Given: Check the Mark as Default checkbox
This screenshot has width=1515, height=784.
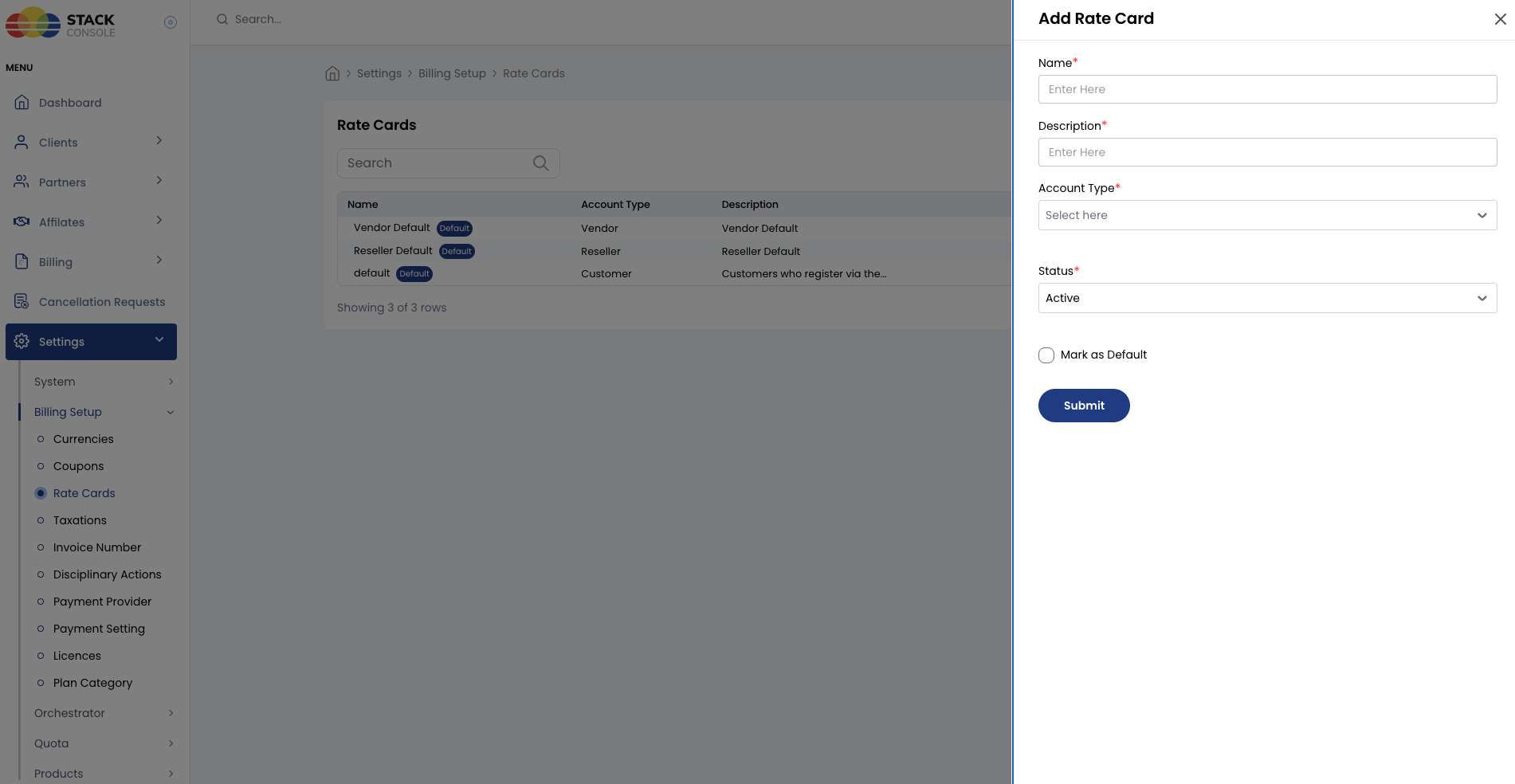Looking at the screenshot, I should point(1046,355).
